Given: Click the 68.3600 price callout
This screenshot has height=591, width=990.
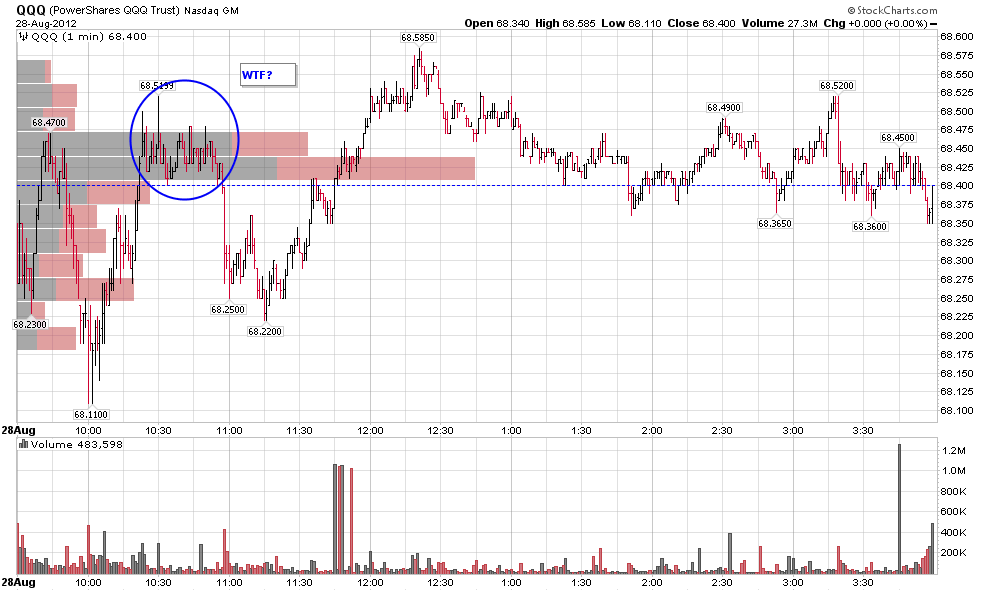Looking at the screenshot, I should [x=870, y=227].
